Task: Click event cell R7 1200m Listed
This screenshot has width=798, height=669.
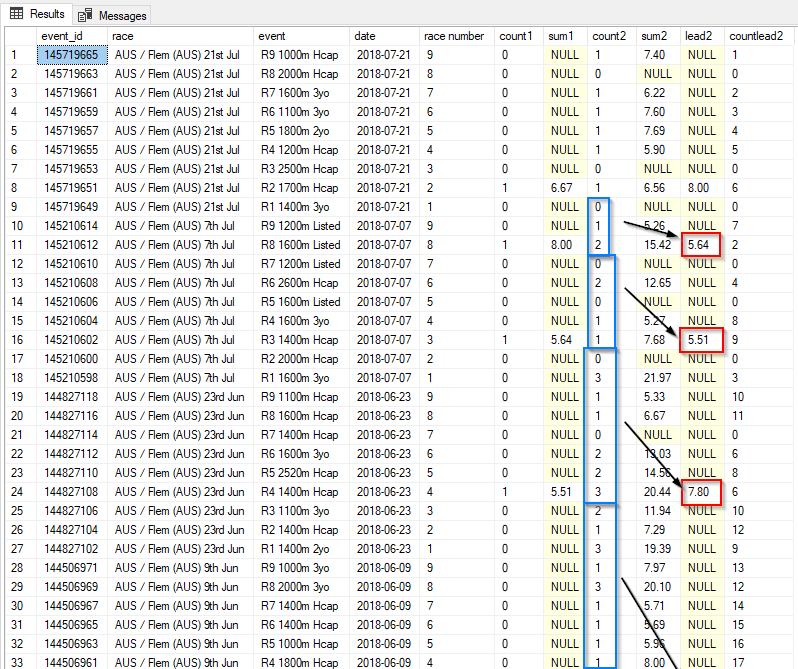Action: click(x=301, y=264)
